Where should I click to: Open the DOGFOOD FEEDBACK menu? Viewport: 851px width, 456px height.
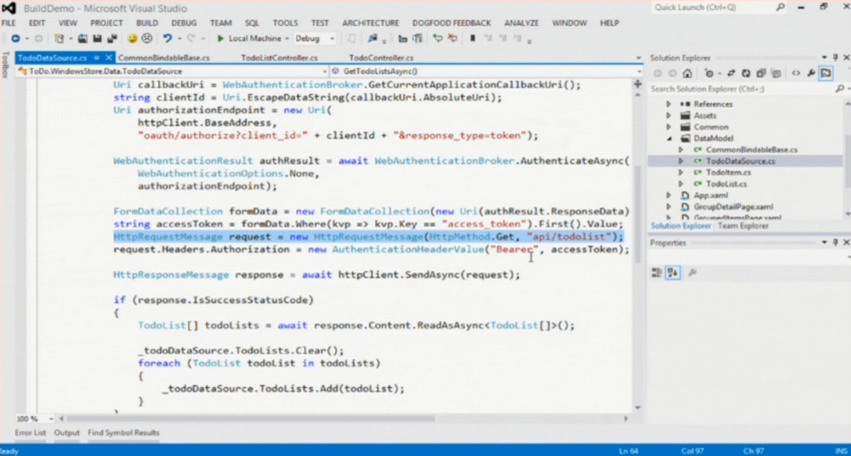point(452,23)
